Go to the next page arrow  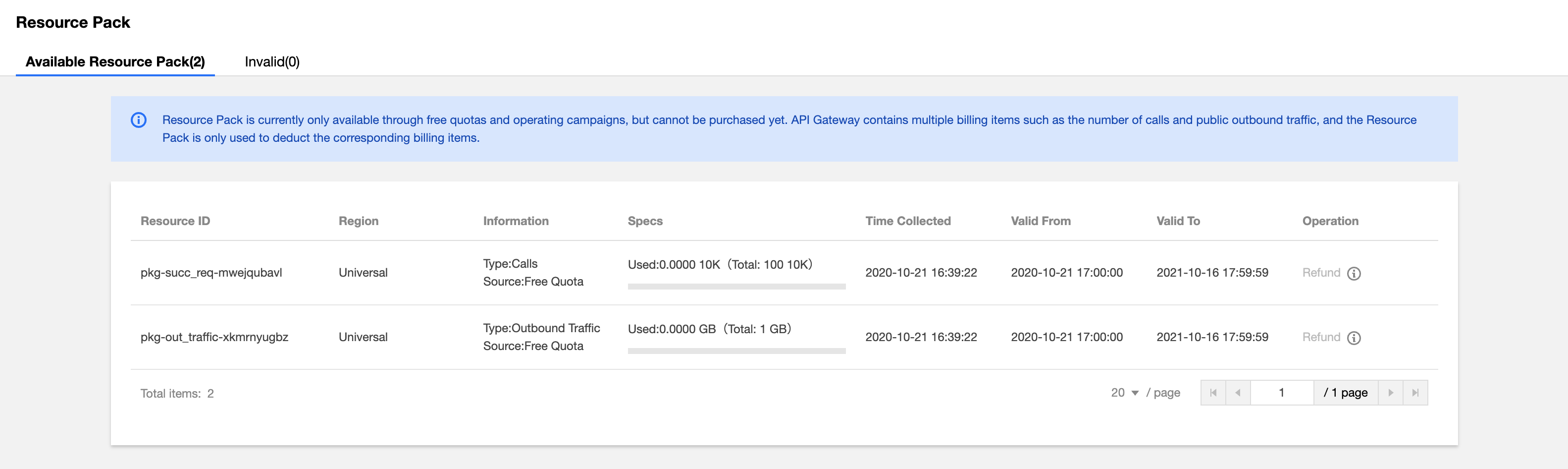pos(1390,393)
